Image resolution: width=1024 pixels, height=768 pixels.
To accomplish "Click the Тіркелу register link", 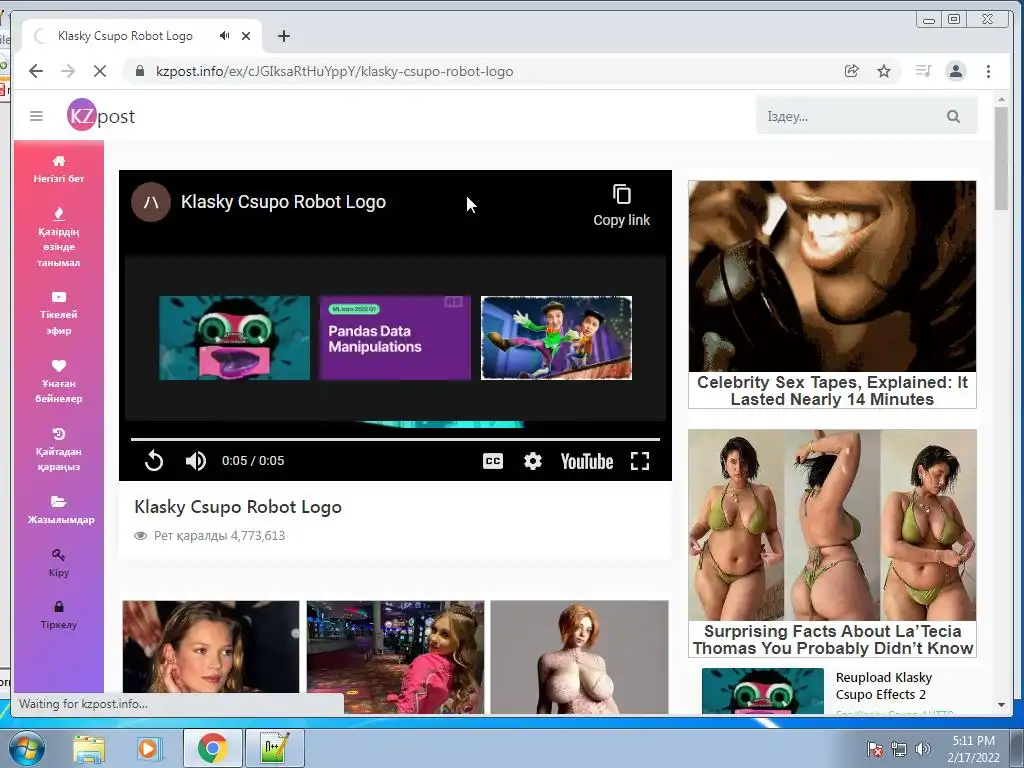I will [x=59, y=615].
